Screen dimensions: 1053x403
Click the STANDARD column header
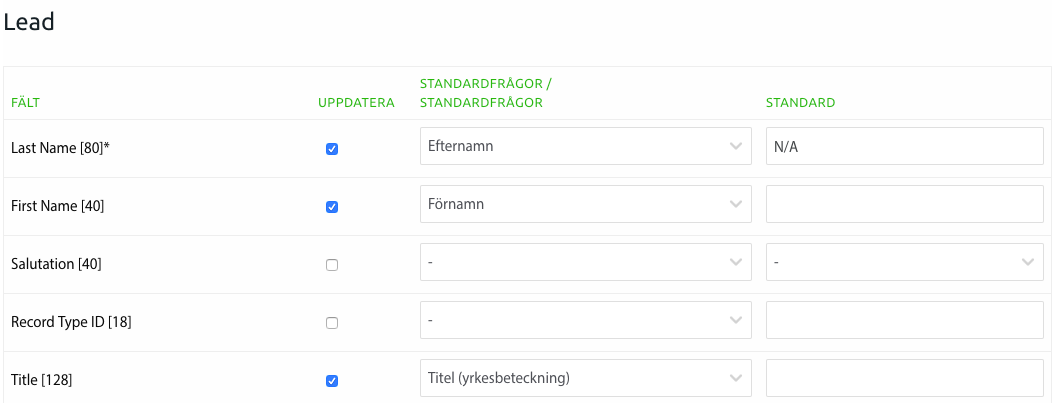point(800,103)
